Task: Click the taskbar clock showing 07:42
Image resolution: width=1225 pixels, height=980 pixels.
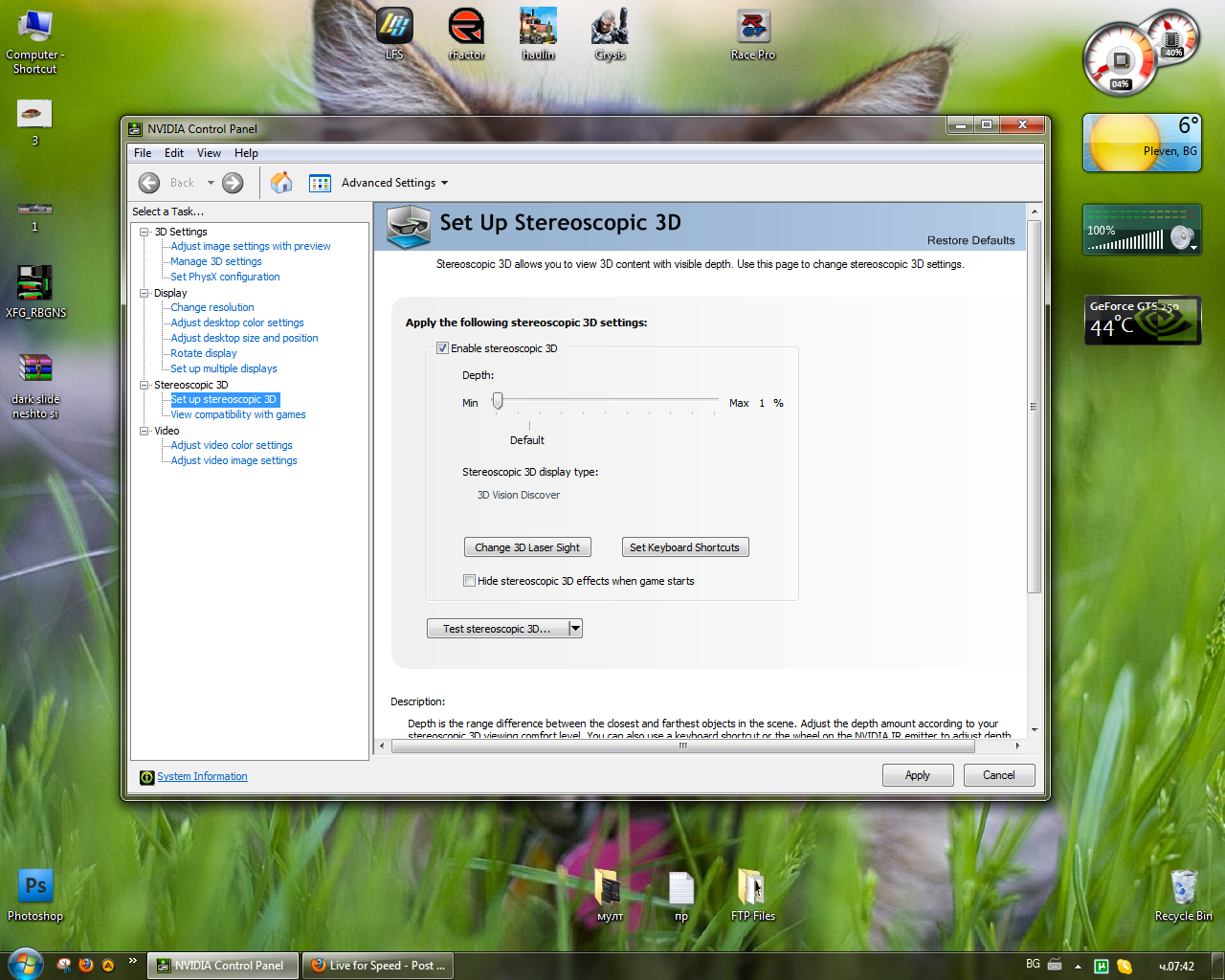Action: pos(1176,966)
